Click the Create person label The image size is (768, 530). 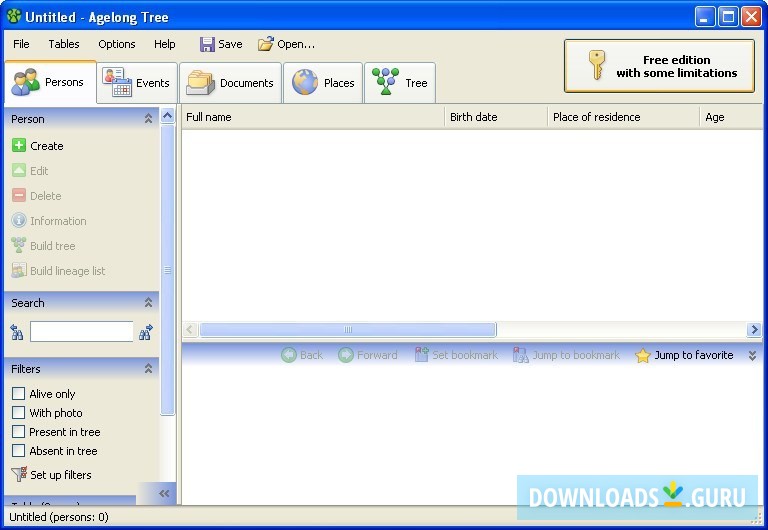(47, 146)
